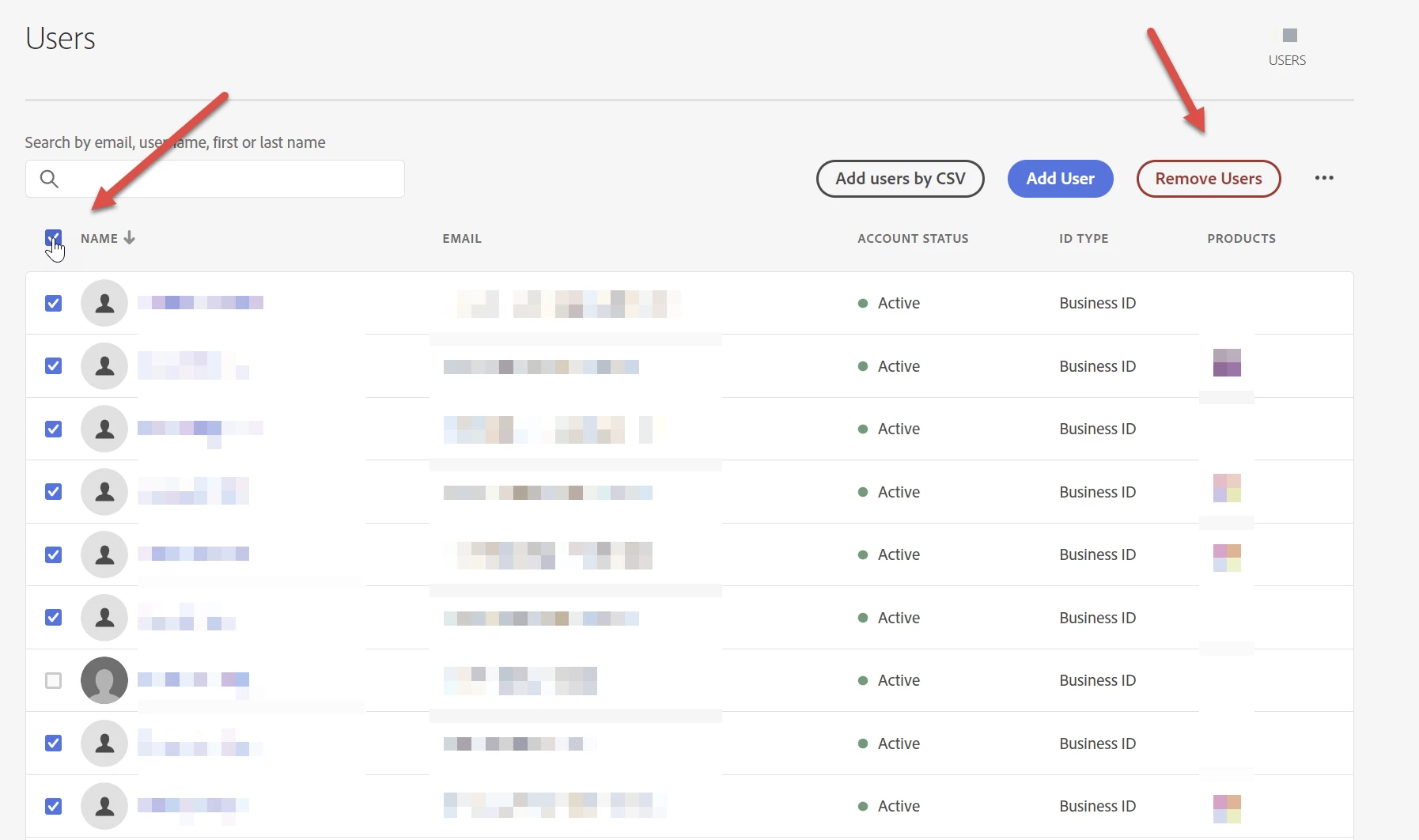
Task: Sort by the NAME column header
Action: (99, 238)
